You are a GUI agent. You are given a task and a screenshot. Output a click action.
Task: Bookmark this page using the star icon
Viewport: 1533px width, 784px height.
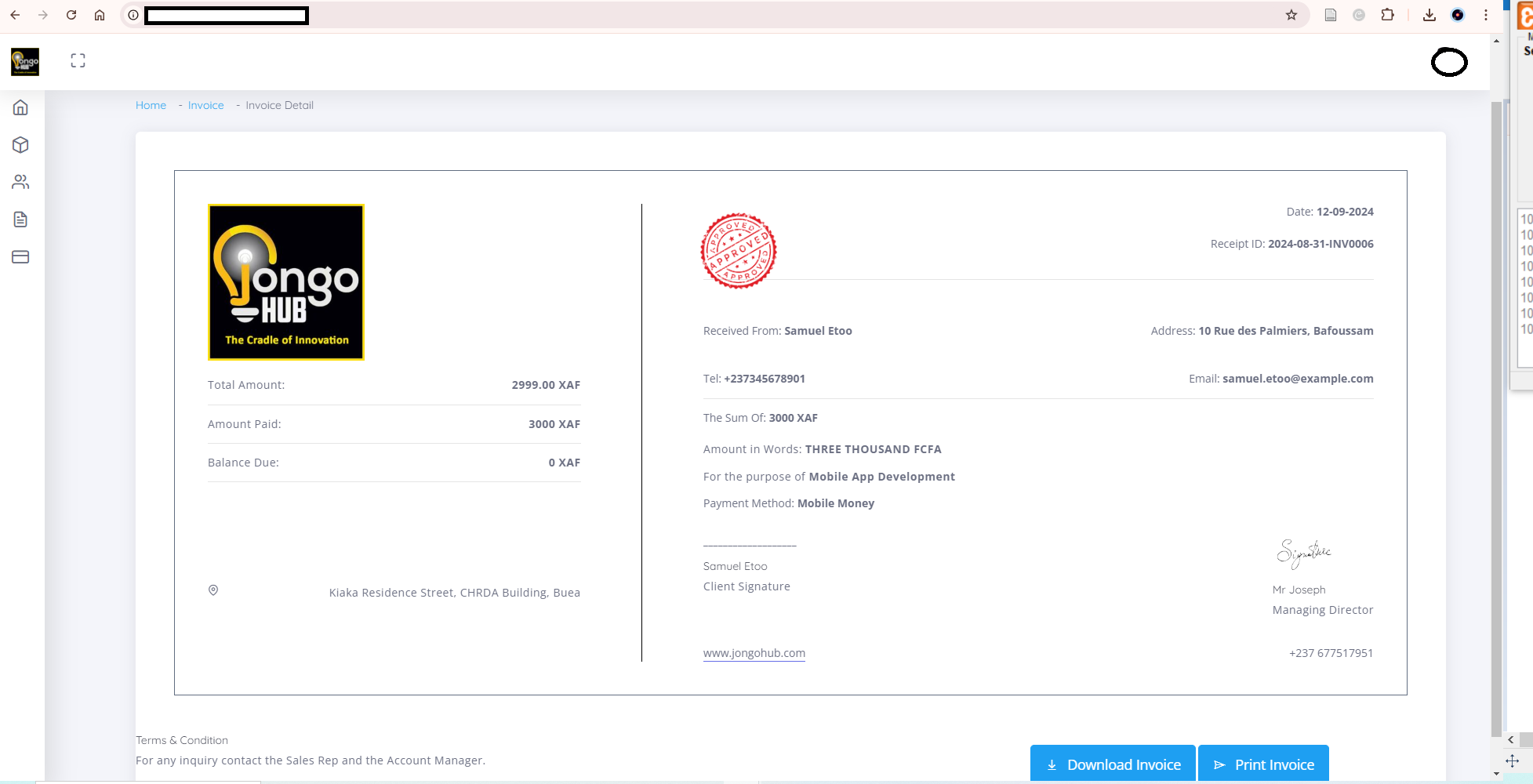click(1291, 15)
